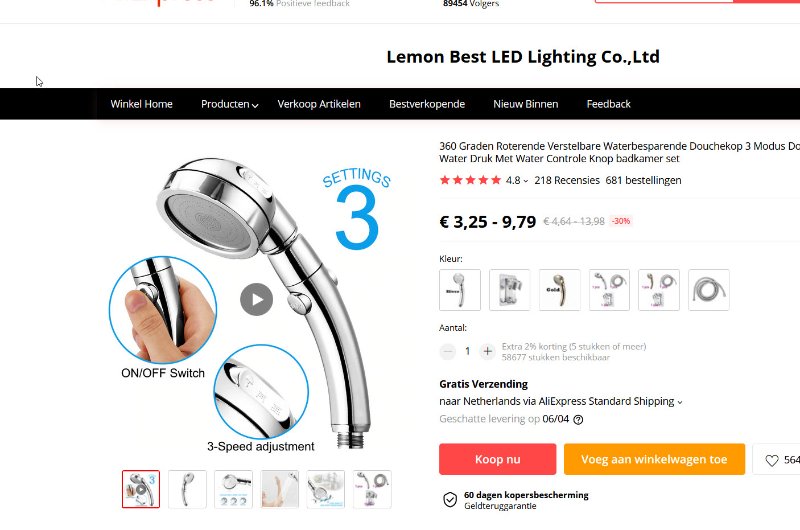Increase quantity with plus button

click(x=487, y=351)
